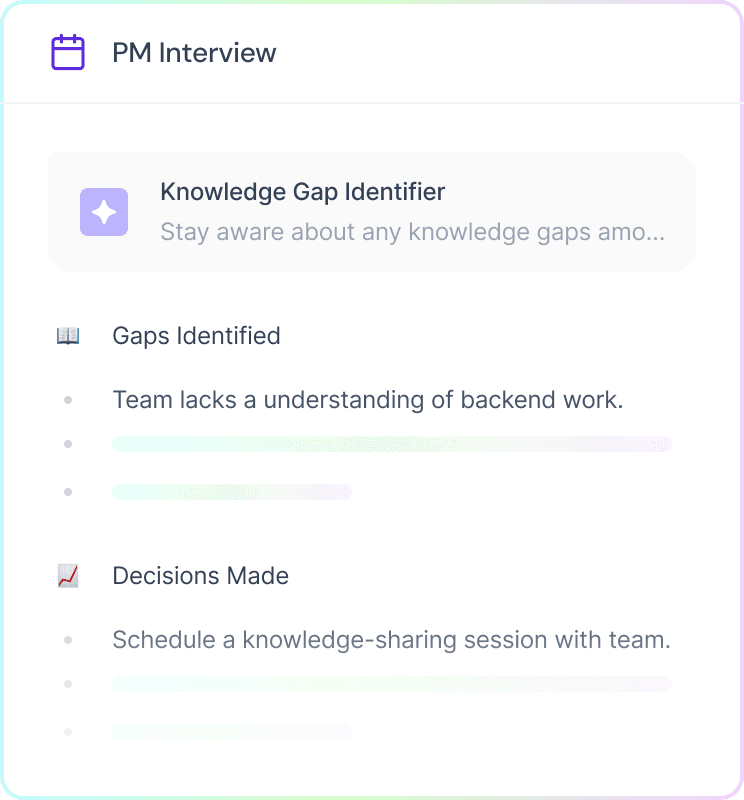Collapse the Decisions Made section

pos(200,575)
